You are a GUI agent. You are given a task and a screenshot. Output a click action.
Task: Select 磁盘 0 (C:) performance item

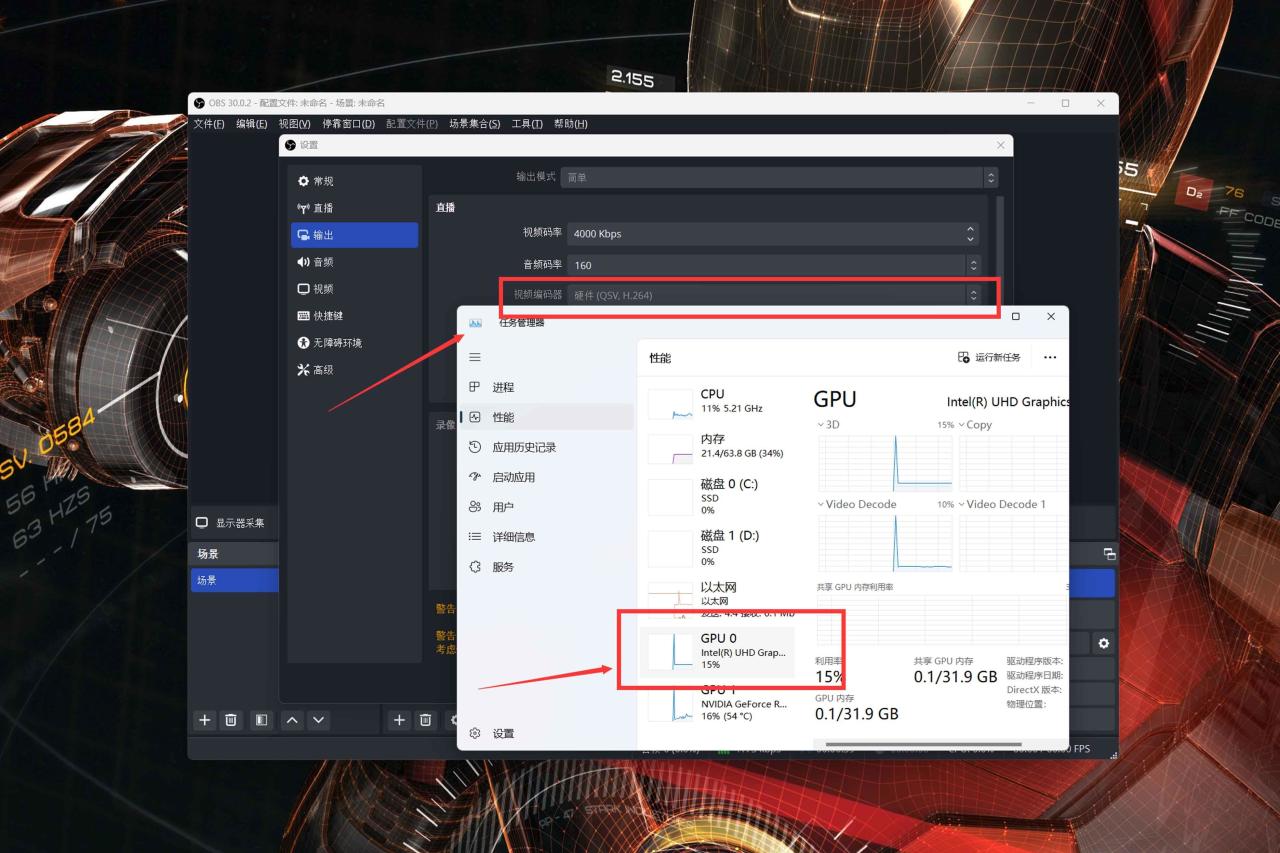(x=718, y=496)
